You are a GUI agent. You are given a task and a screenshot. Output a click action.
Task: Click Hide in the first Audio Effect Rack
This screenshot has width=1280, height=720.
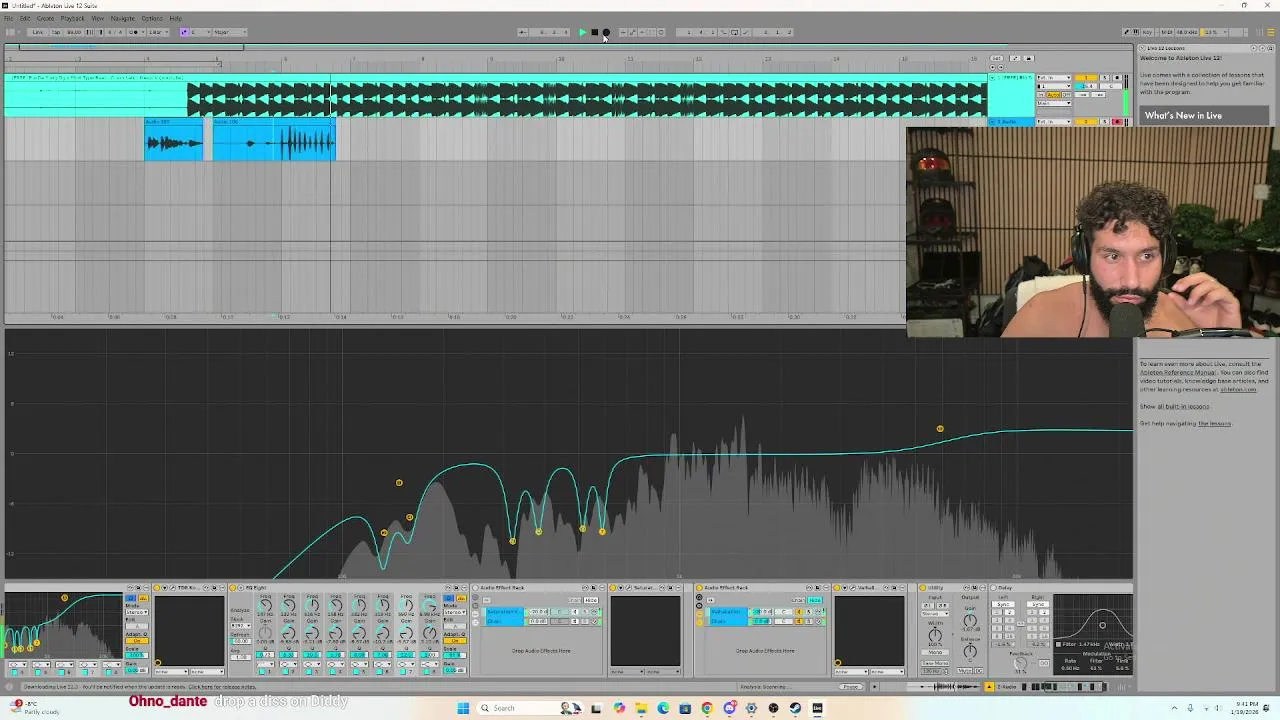coord(591,600)
